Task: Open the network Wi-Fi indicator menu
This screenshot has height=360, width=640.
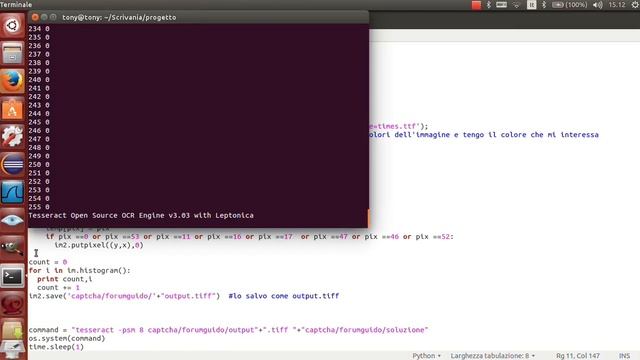Action: point(516,5)
